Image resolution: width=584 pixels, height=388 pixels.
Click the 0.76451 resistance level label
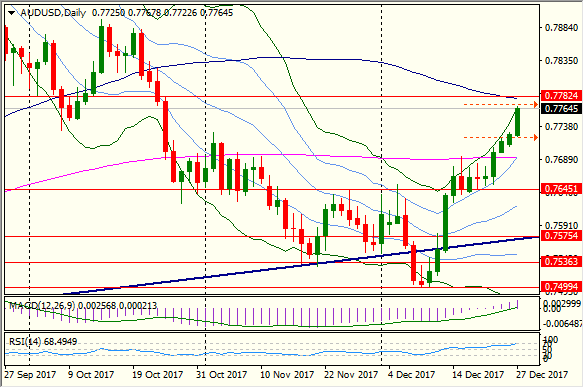pyautogui.click(x=561, y=188)
